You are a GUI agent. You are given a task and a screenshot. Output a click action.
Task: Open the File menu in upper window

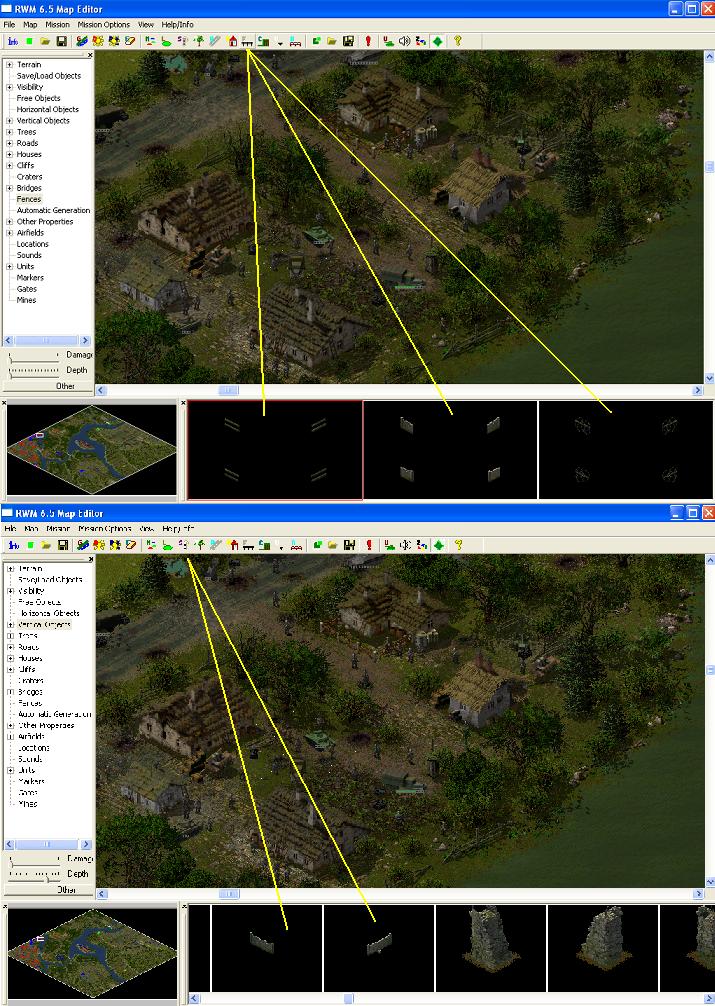click(9, 24)
